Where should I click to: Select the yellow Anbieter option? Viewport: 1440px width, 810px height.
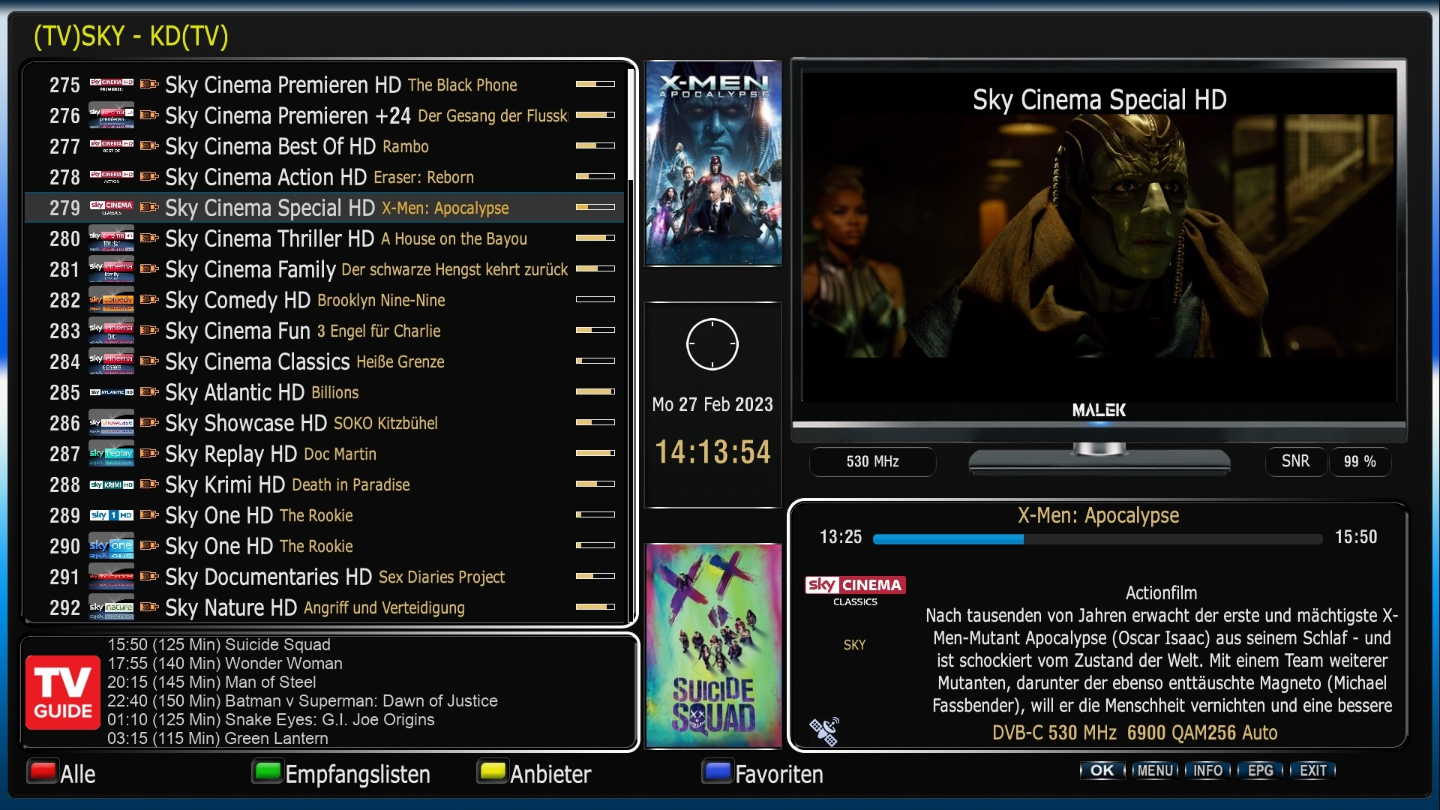(534, 774)
